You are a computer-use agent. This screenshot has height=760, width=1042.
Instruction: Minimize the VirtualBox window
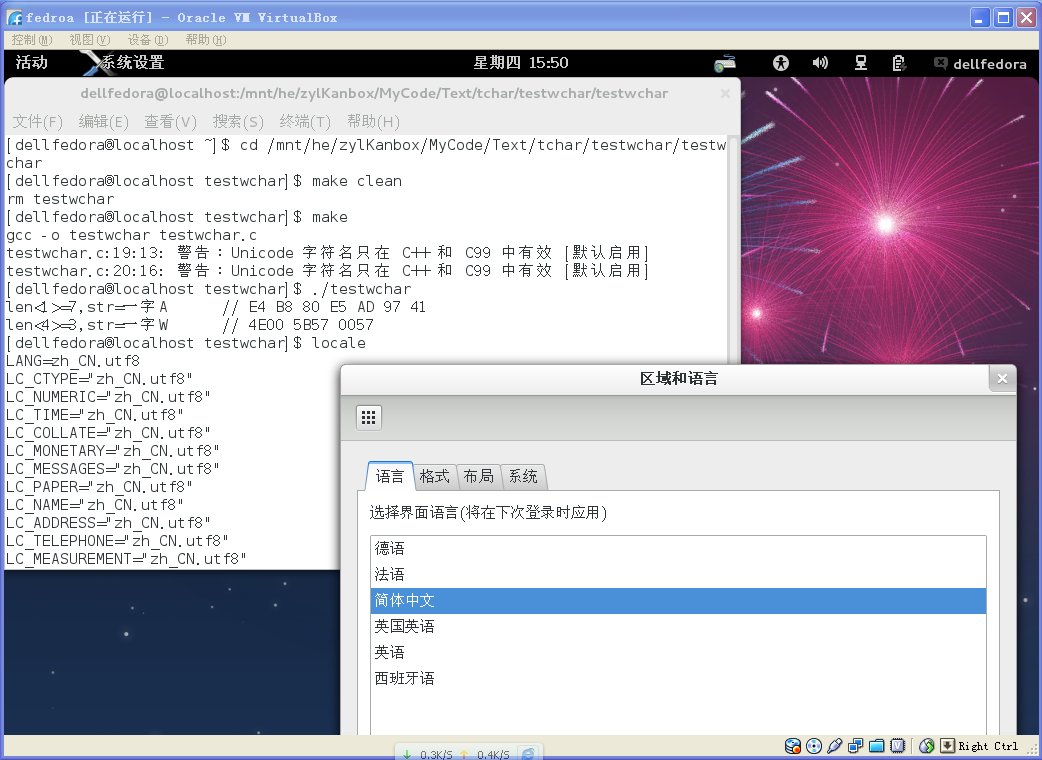coord(980,17)
